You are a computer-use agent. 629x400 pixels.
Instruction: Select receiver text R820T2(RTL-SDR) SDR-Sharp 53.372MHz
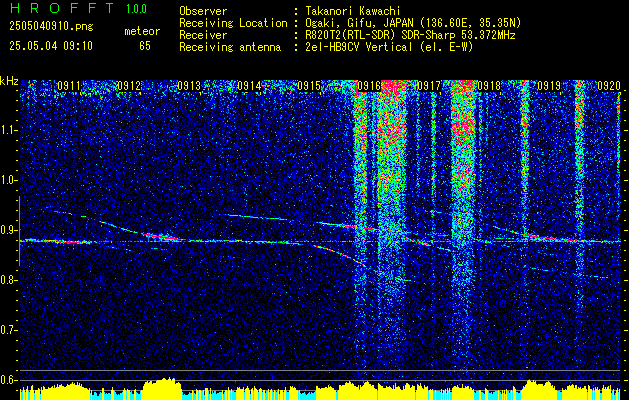pos(411,35)
